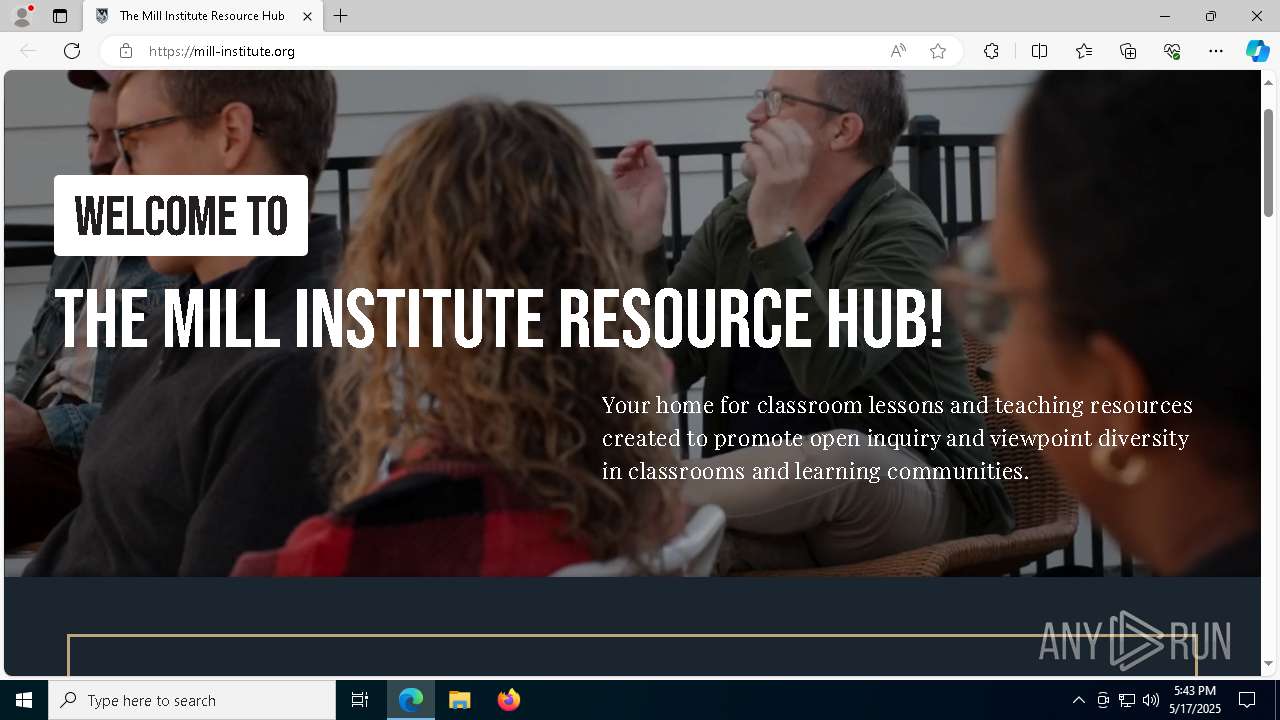Open a new tab with plus button
1280x720 pixels.
(x=341, y=16)
